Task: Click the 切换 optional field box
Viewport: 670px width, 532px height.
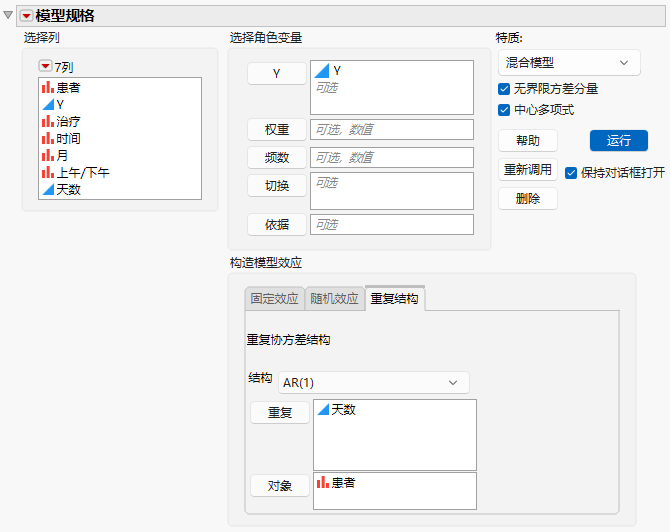Action: 392,191
